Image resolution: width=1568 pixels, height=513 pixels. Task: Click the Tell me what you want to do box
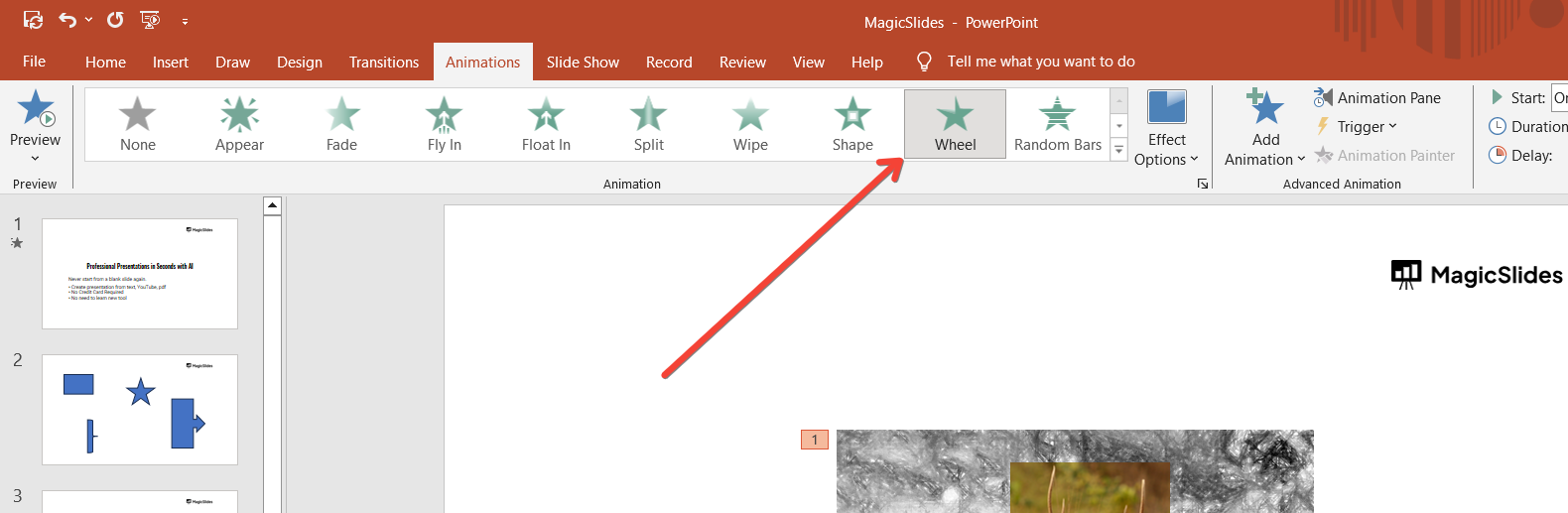coord(1041,62)
